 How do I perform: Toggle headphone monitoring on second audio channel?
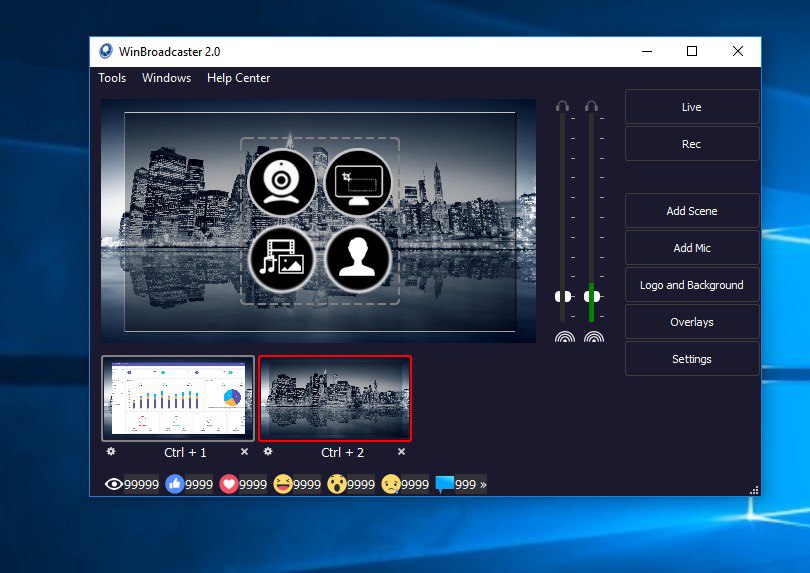(x=591, y=106)
